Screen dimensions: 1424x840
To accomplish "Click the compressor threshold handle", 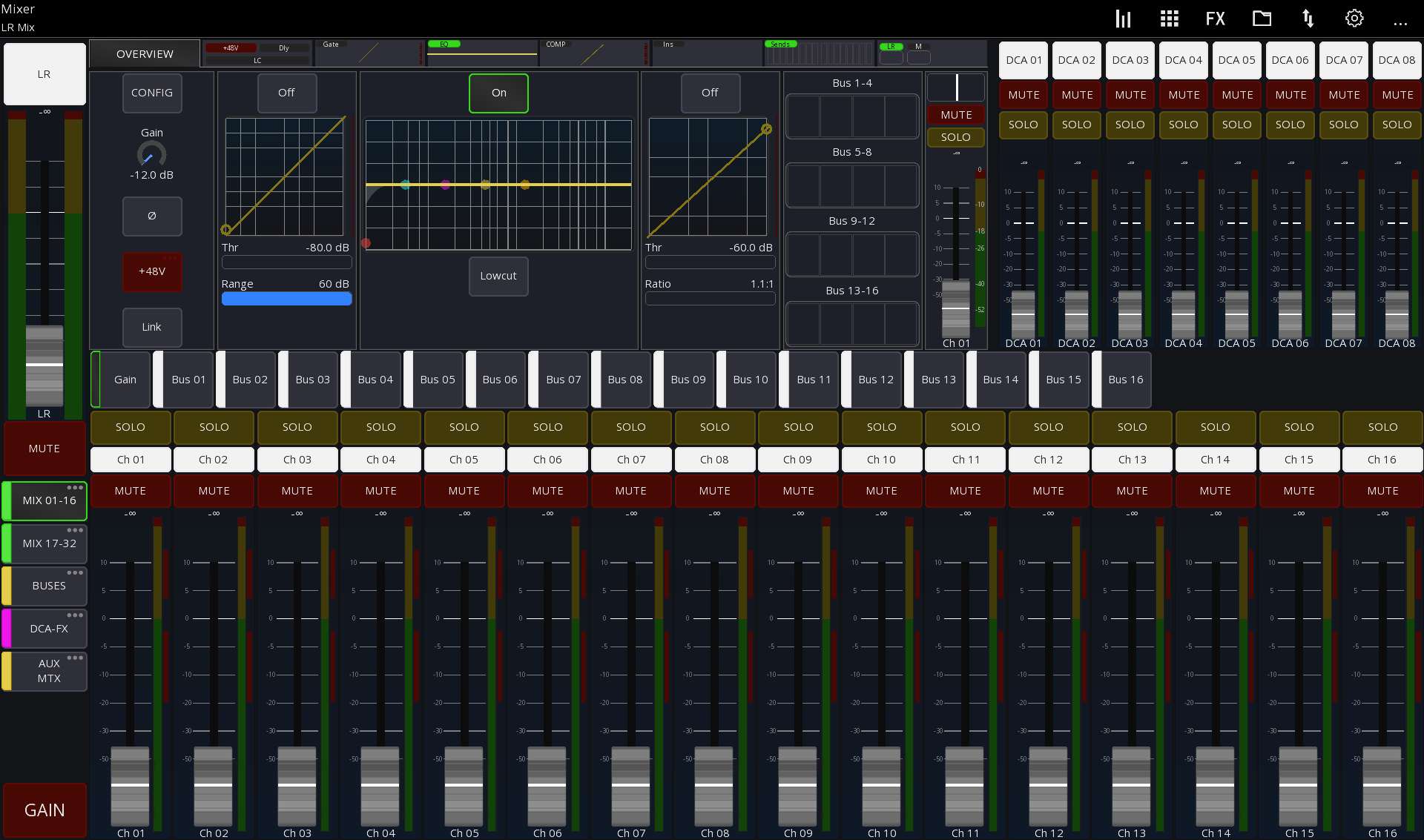I will pyautogui.click(x=766, y=129).
